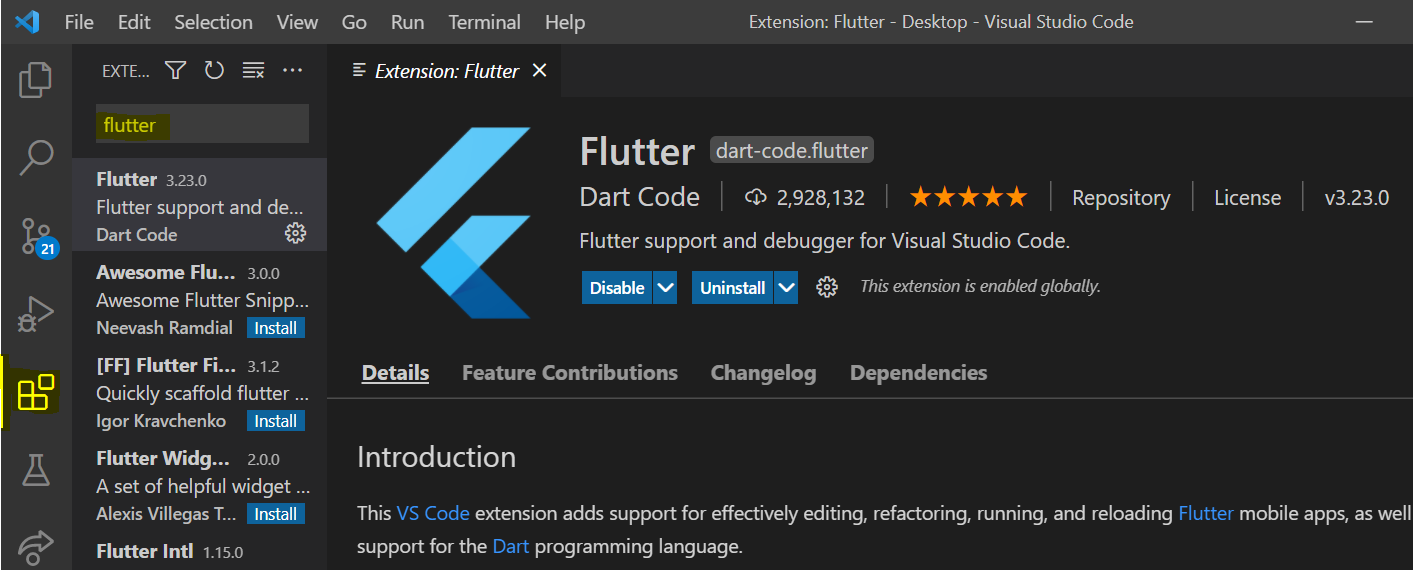Click the five-star rating
The image size is (1413, 570).
coord(968,197)
